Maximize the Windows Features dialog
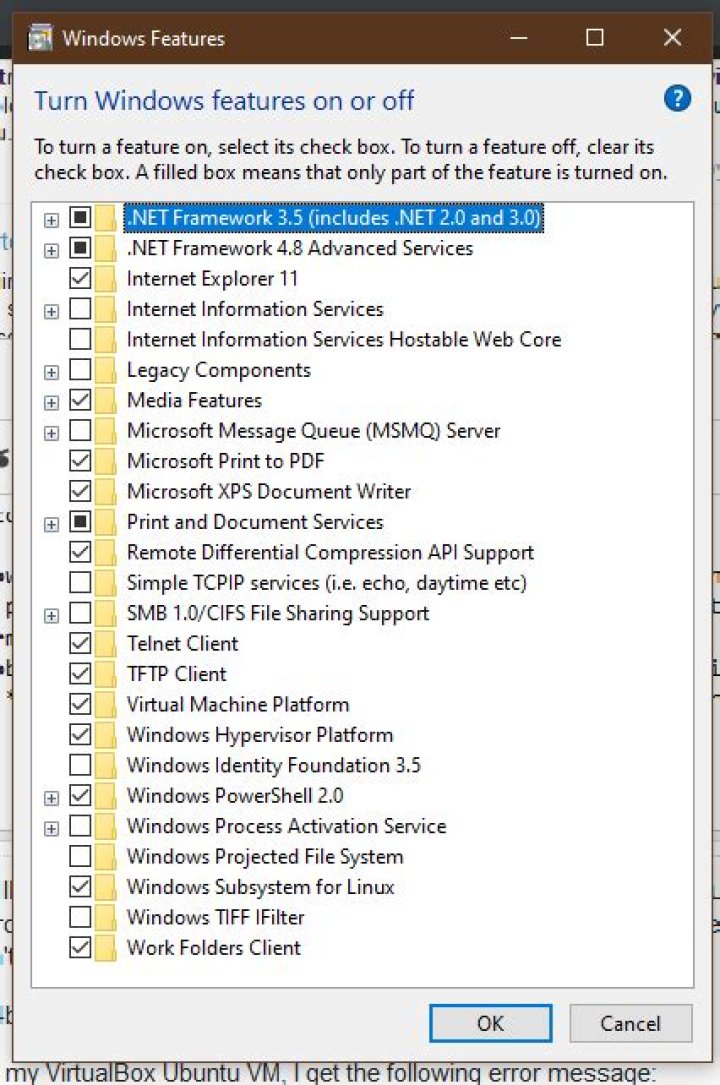The height and width of the screenshot is (1085, 720). pos(595,37)
